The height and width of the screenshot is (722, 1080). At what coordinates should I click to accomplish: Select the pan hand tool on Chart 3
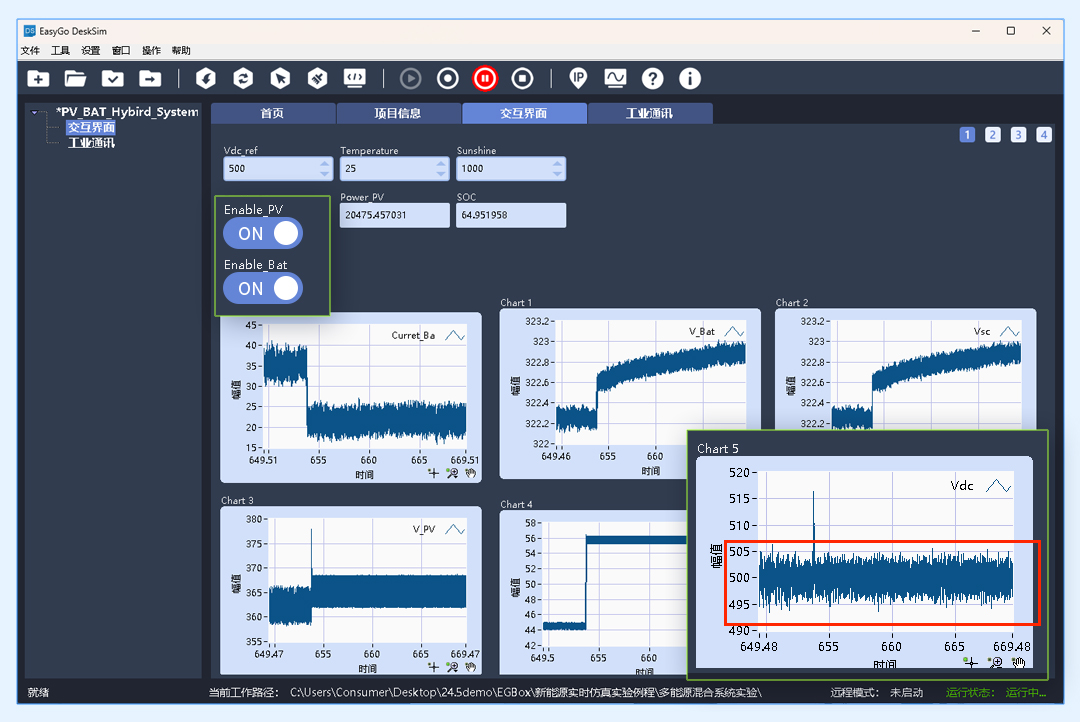470,667
